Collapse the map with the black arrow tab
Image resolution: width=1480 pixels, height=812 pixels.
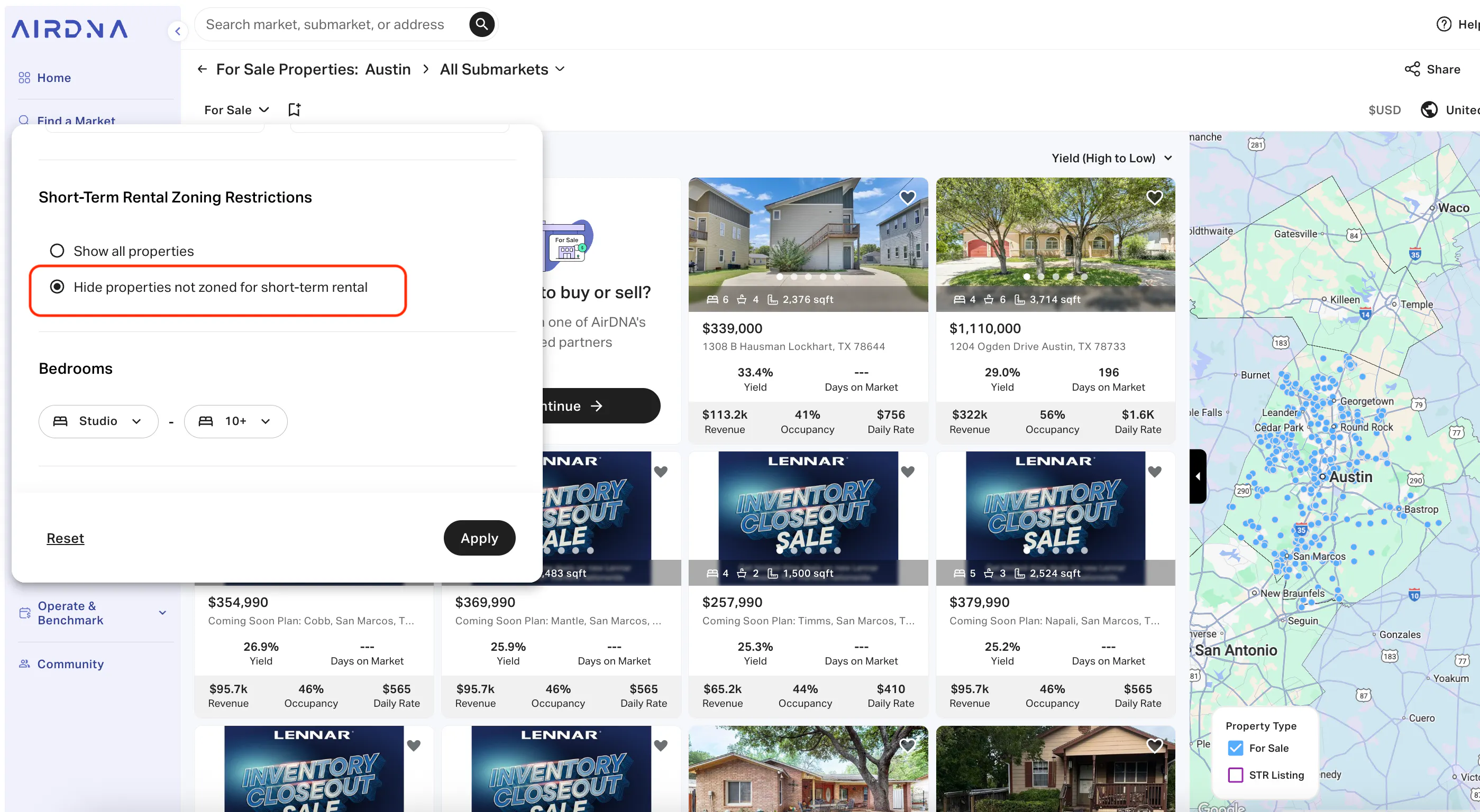(1198, 476)
